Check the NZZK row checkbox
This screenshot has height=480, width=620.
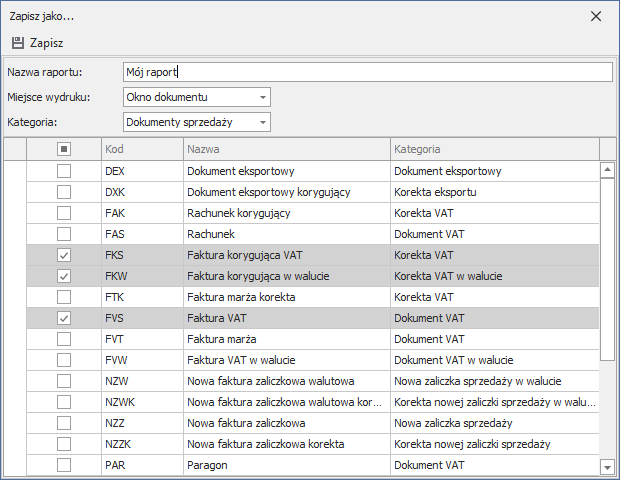coord(64,444)
